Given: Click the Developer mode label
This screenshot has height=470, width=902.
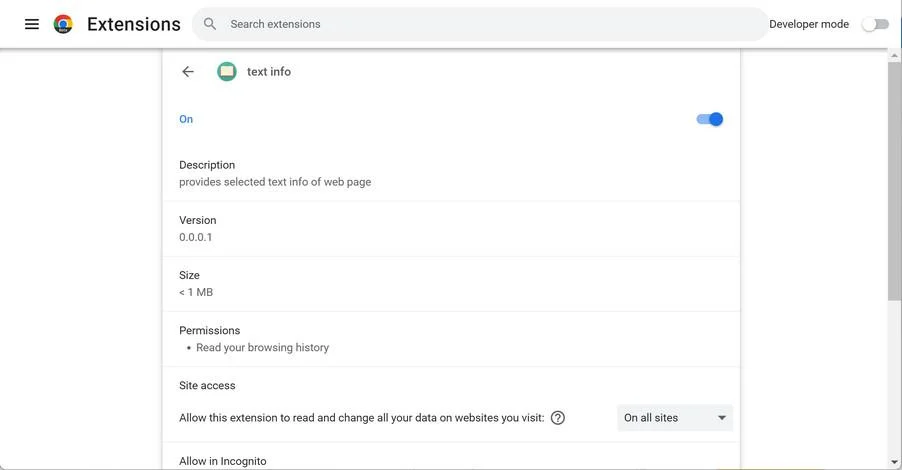Looking at the screenshot, I should 809,24.
